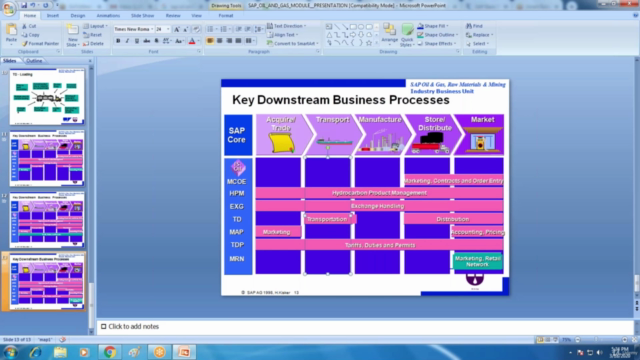This screenshot has width=640, height=360.
Task: Open the Arrange options
Action: [x=389, y=33]
